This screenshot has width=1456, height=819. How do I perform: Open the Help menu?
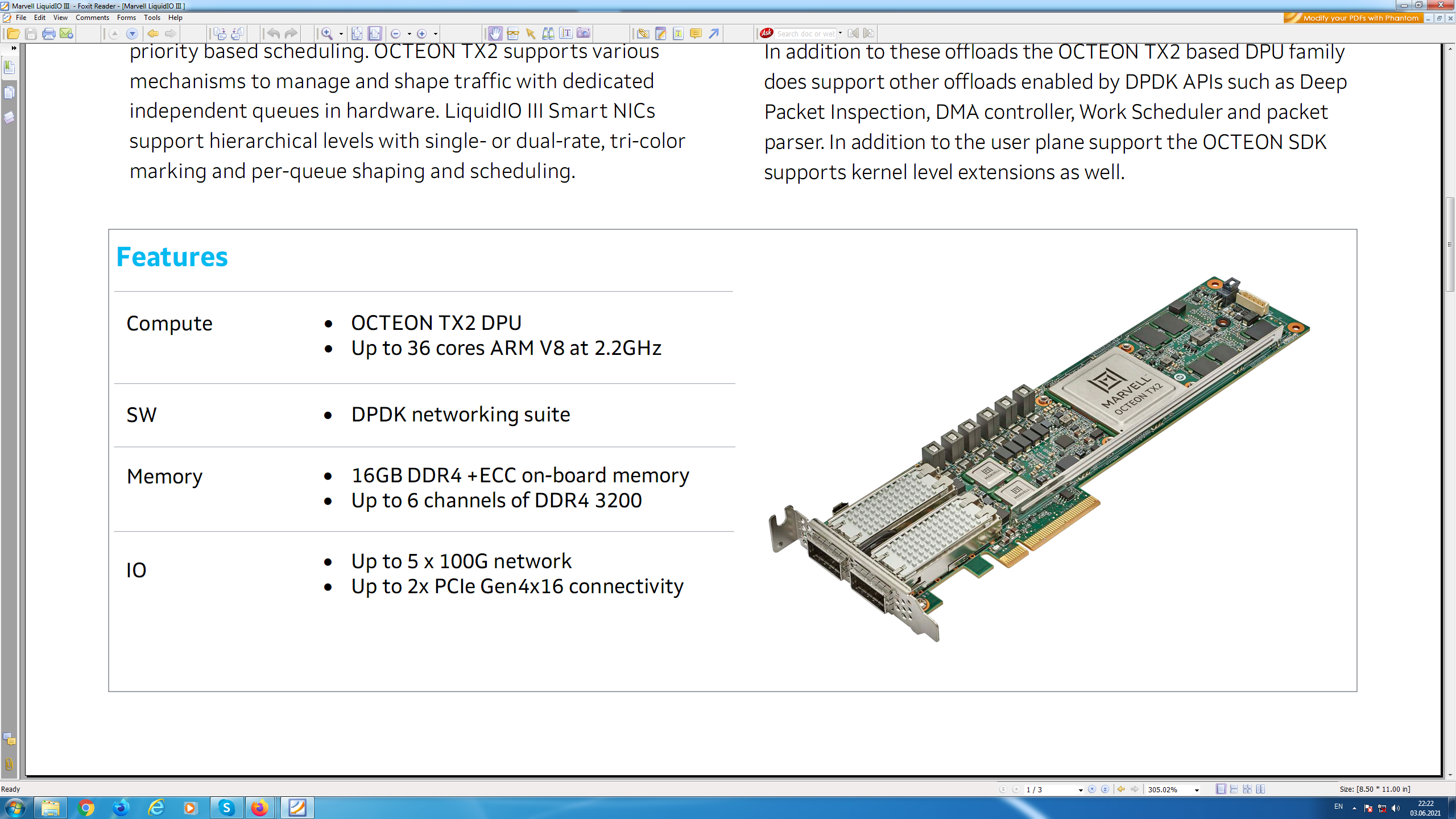[175, 18]
